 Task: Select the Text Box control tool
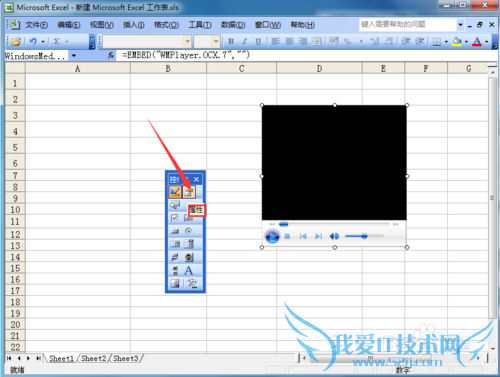click(x=189, y=219)
